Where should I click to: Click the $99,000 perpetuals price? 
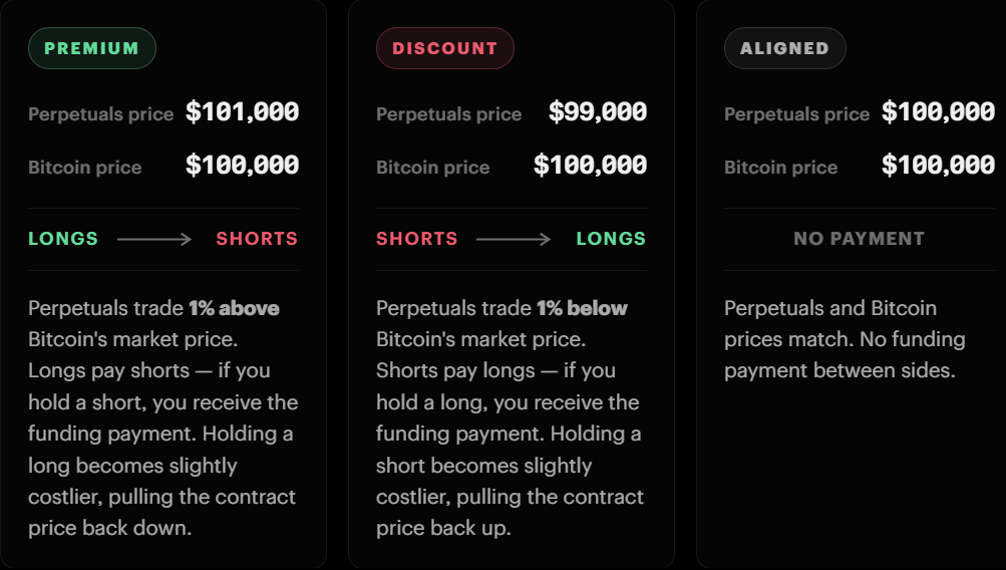(597, 112)
